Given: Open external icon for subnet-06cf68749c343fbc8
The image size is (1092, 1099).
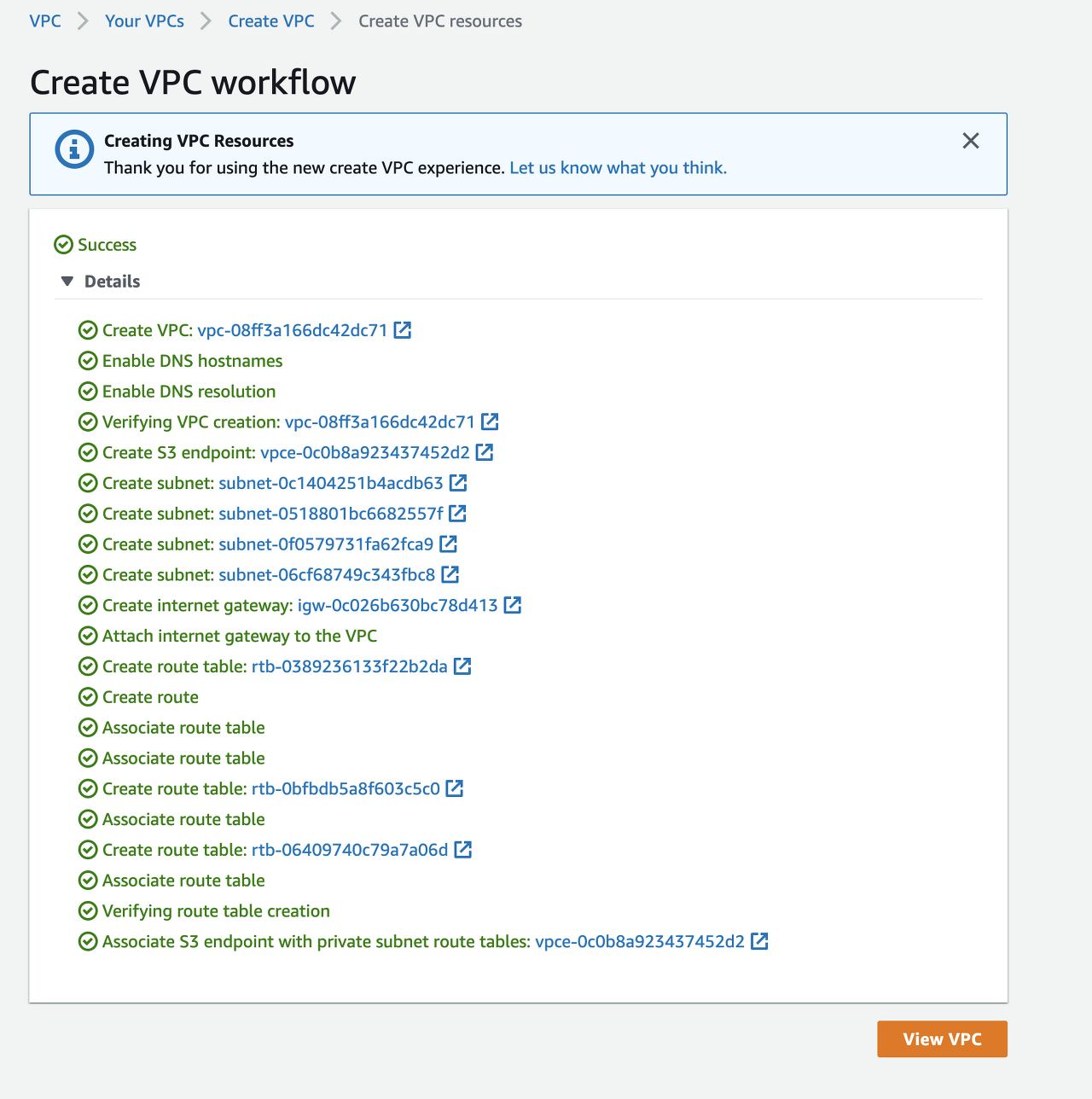Looking at the screenshot, I should (450, 574).
